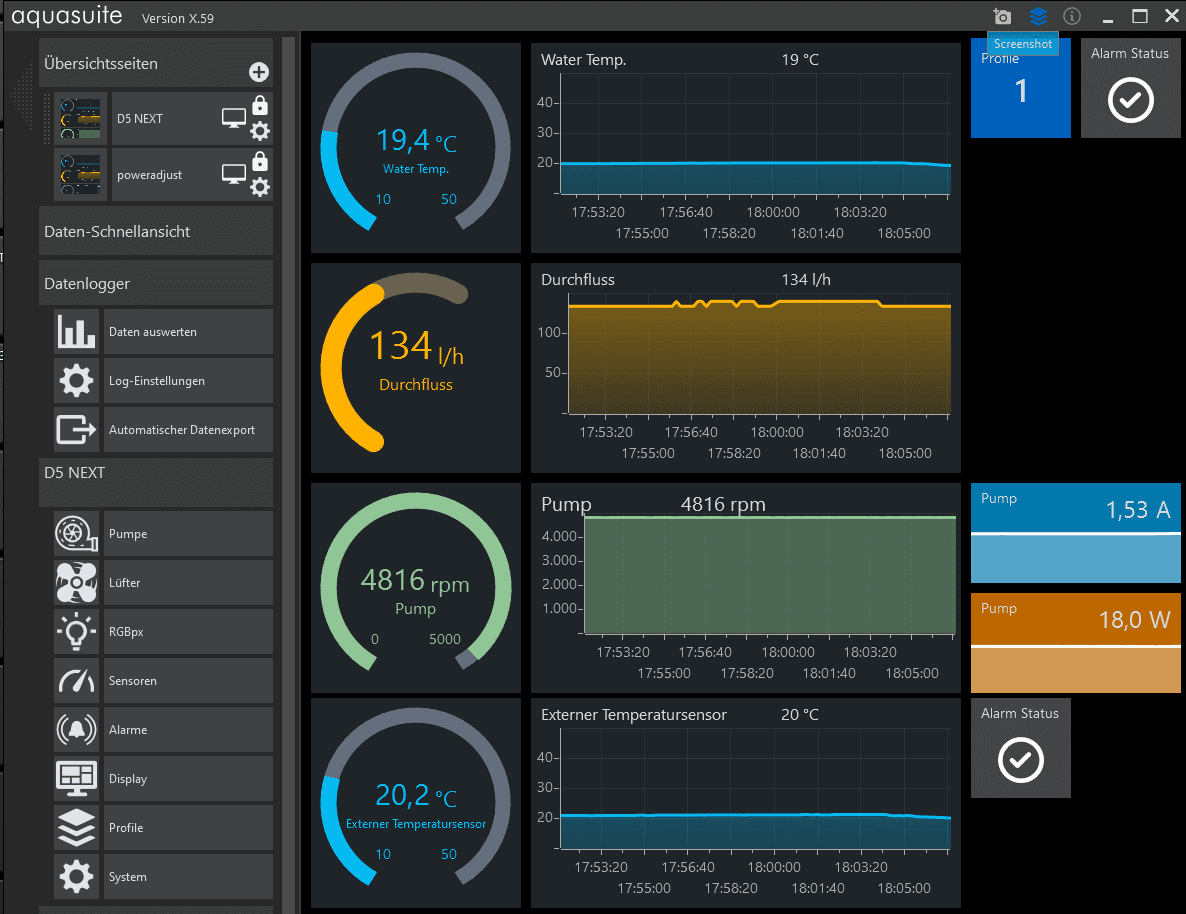Open the Pumpe settings page
1186x914 pixels.
click(x=188, y=533)
